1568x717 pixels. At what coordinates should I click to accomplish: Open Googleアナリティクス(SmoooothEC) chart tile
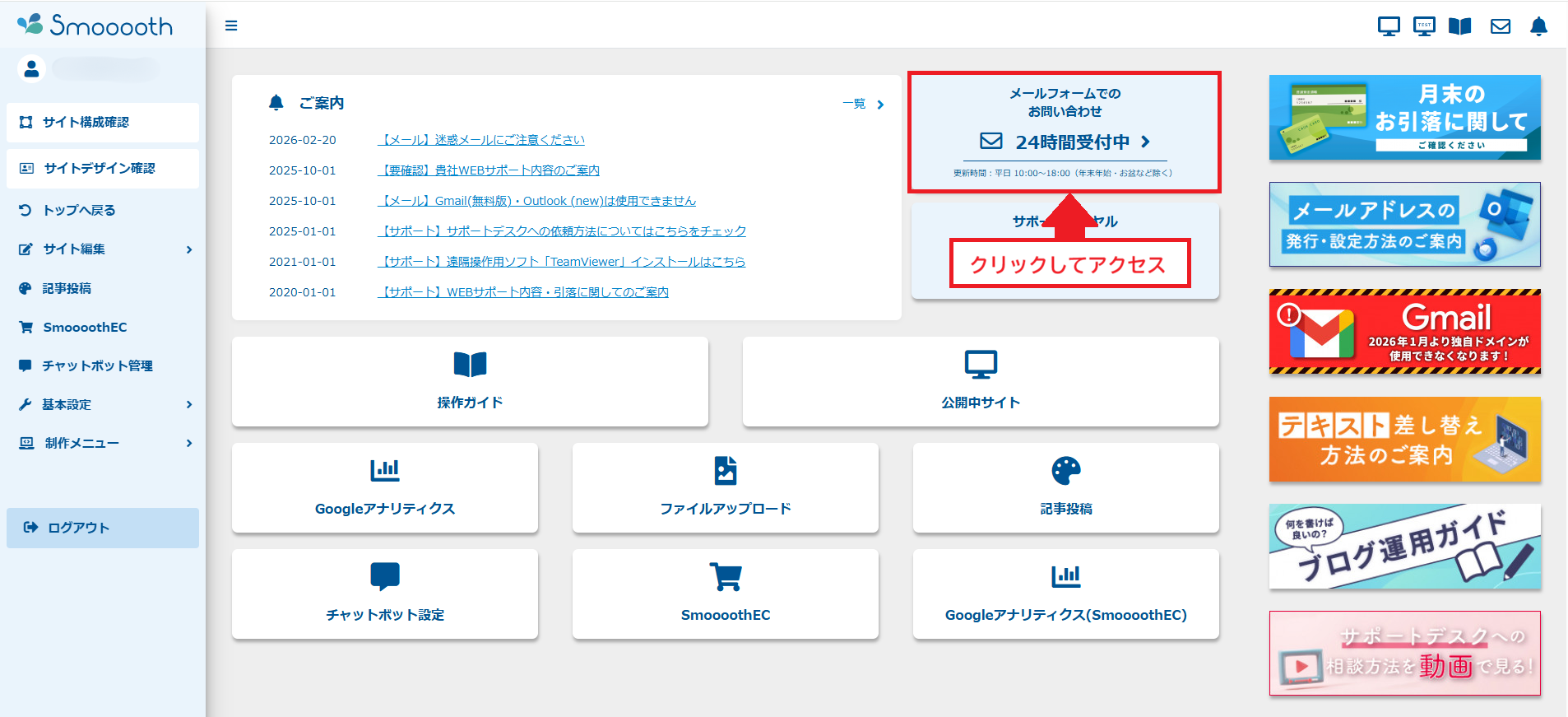1066,594
